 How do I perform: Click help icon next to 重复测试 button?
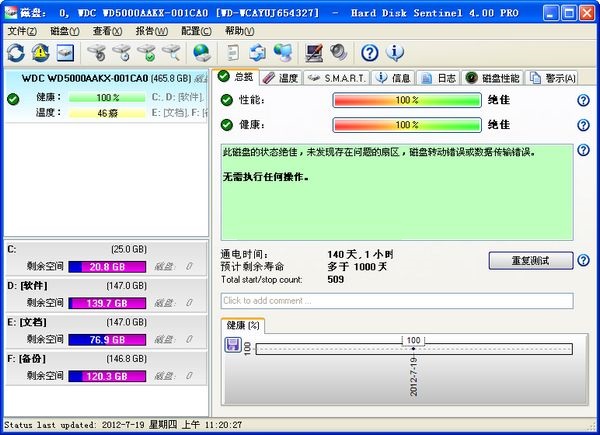[x=583, y=261]
